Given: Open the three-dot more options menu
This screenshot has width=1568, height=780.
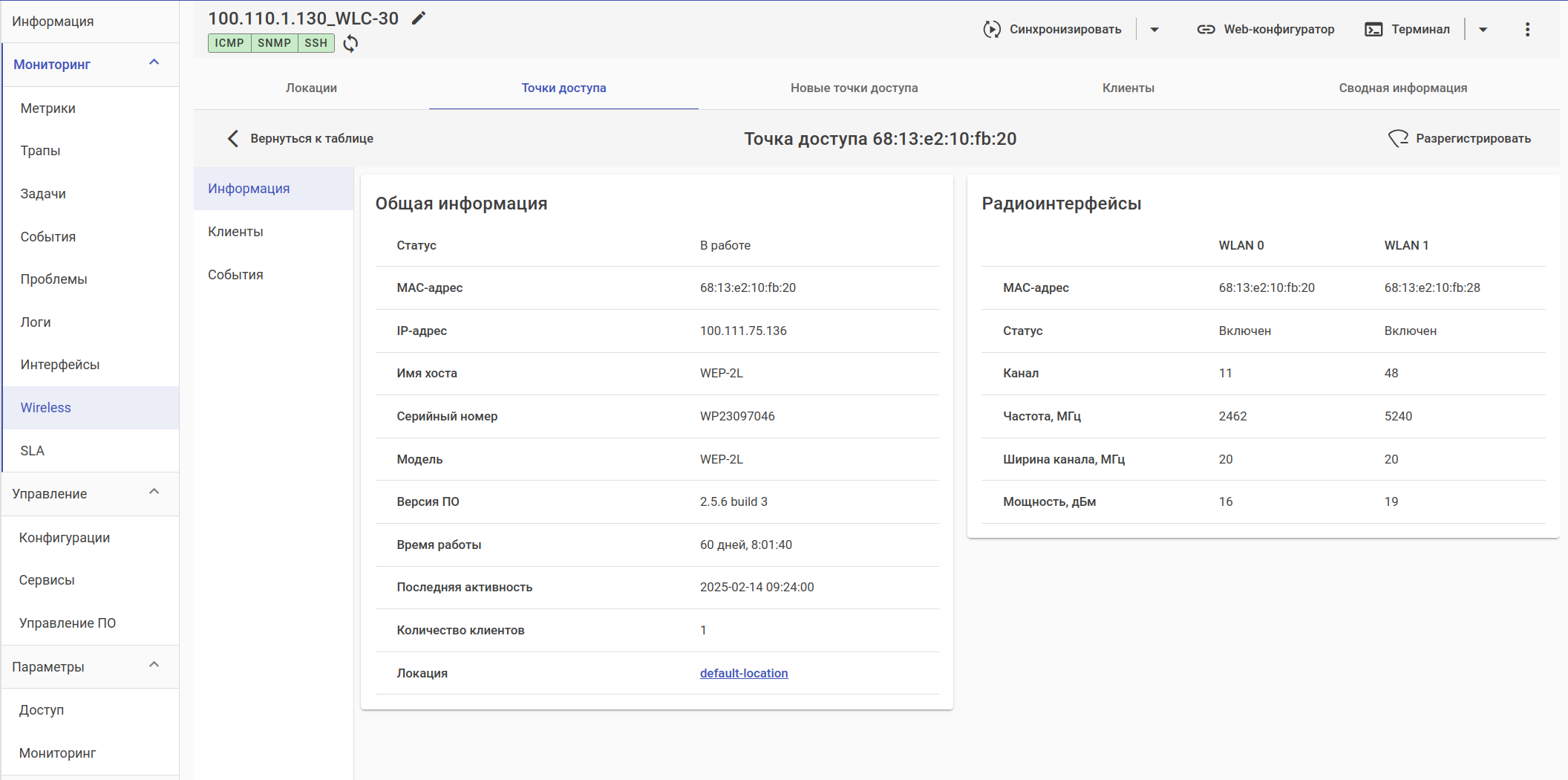Looking at the screenshot, I should [1527, 30].
